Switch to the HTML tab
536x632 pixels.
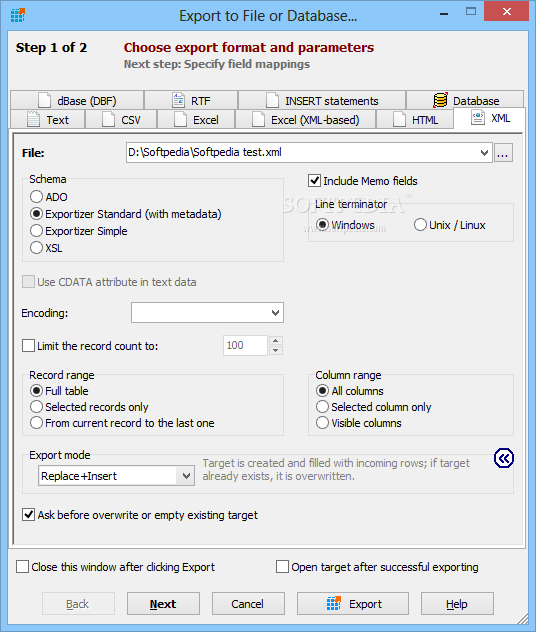pos(415,120)
